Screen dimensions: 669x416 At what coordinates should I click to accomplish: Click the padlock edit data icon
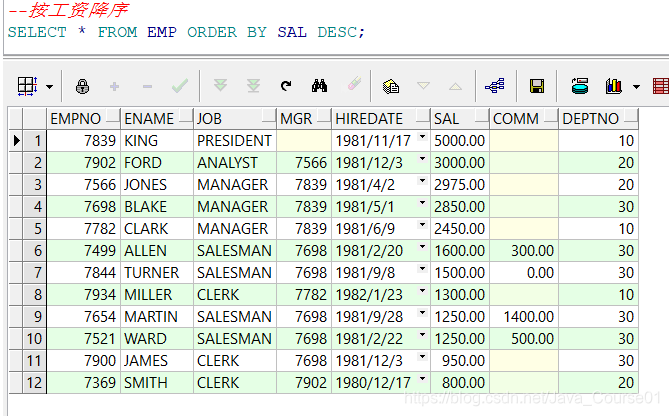[82, 86]
